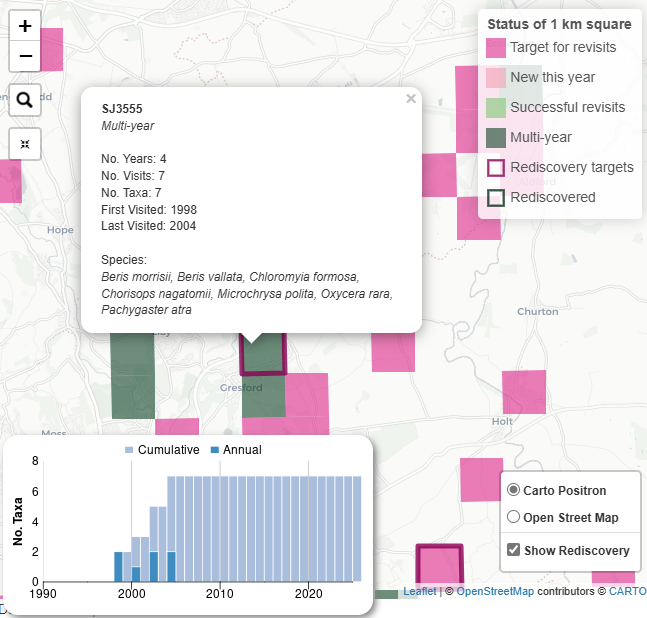
Task: Open the map search magnifier
Action: coord(25,100)
